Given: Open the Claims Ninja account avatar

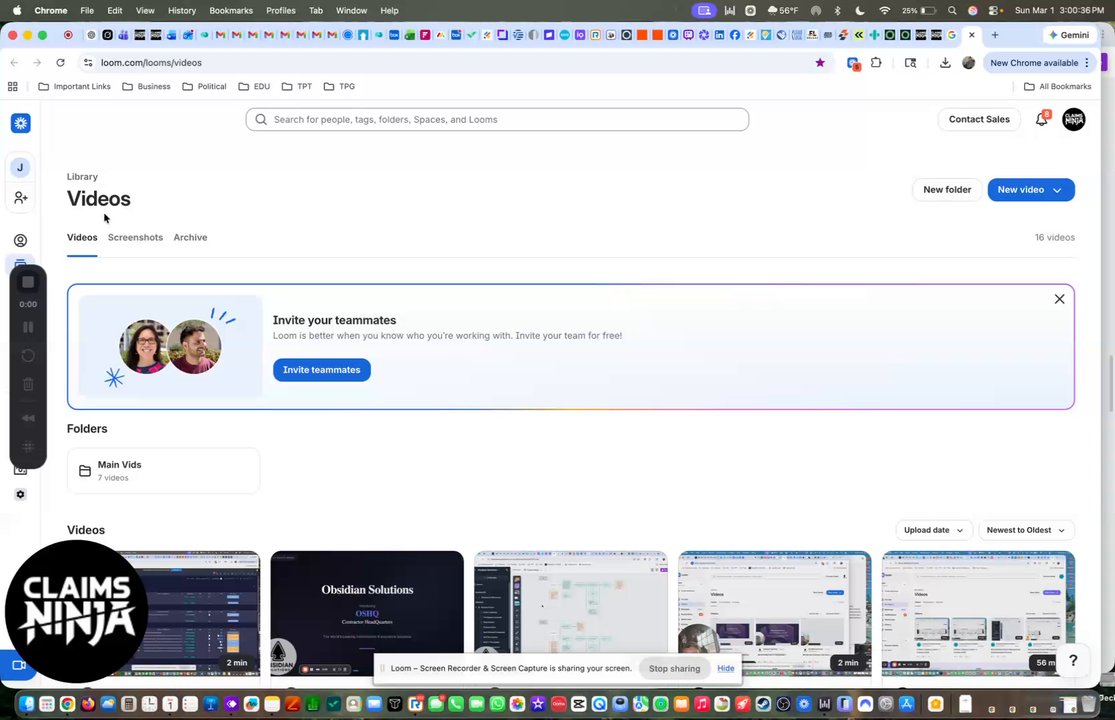Looking at the screenshot, I should (1074, 119).
